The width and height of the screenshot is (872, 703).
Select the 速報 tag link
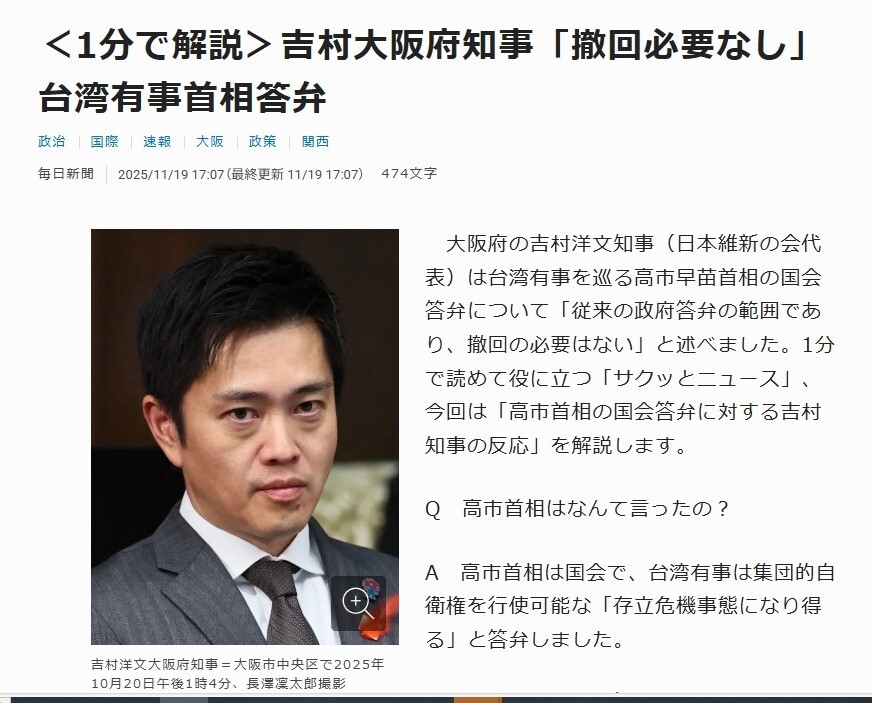click(157, 141)
